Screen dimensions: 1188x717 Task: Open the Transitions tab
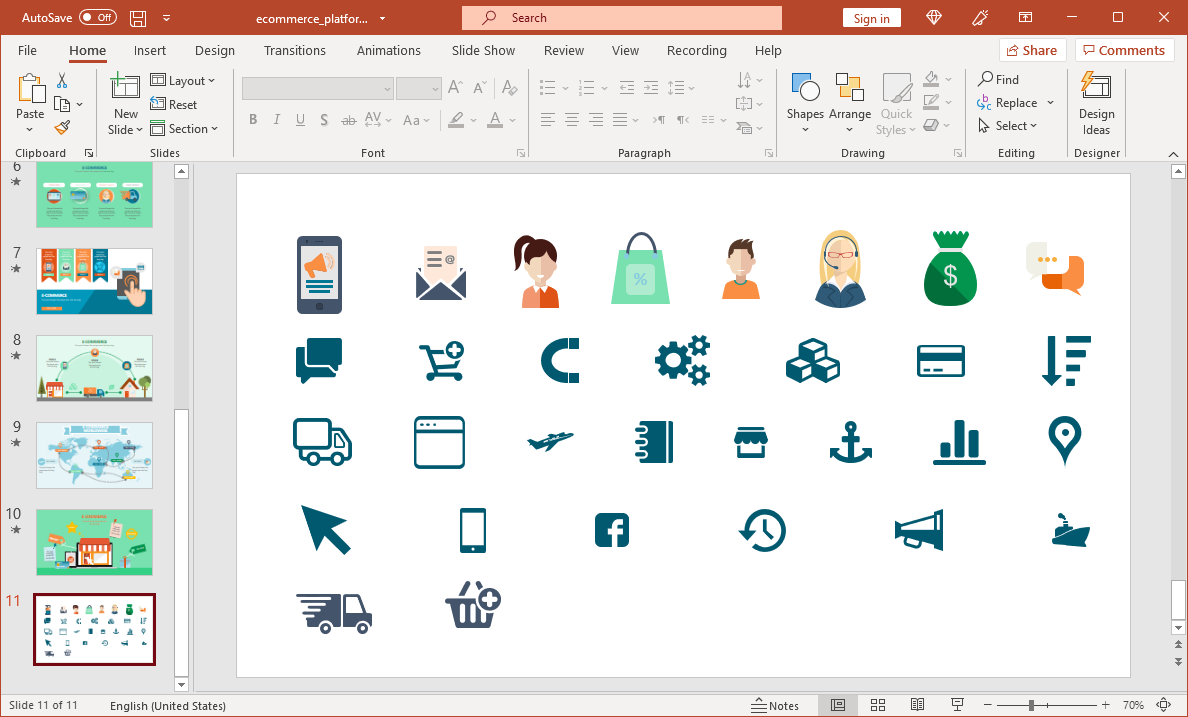[x=294, y=51]
